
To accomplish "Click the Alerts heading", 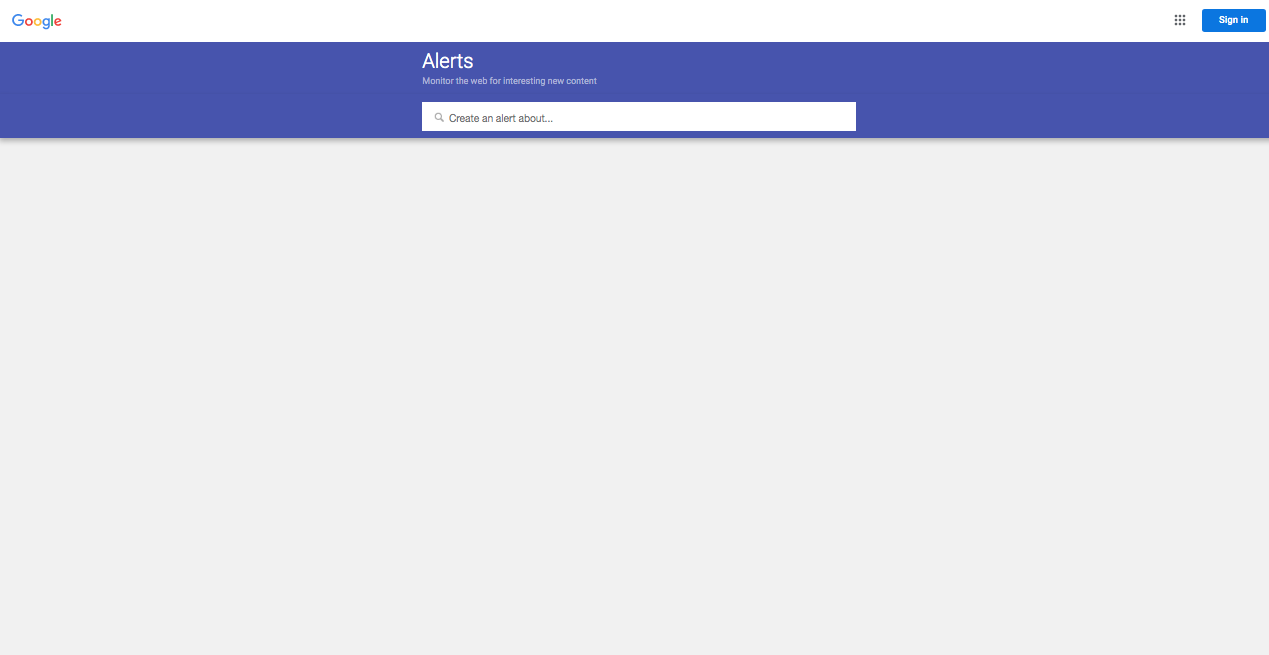I will coord(448,61).
